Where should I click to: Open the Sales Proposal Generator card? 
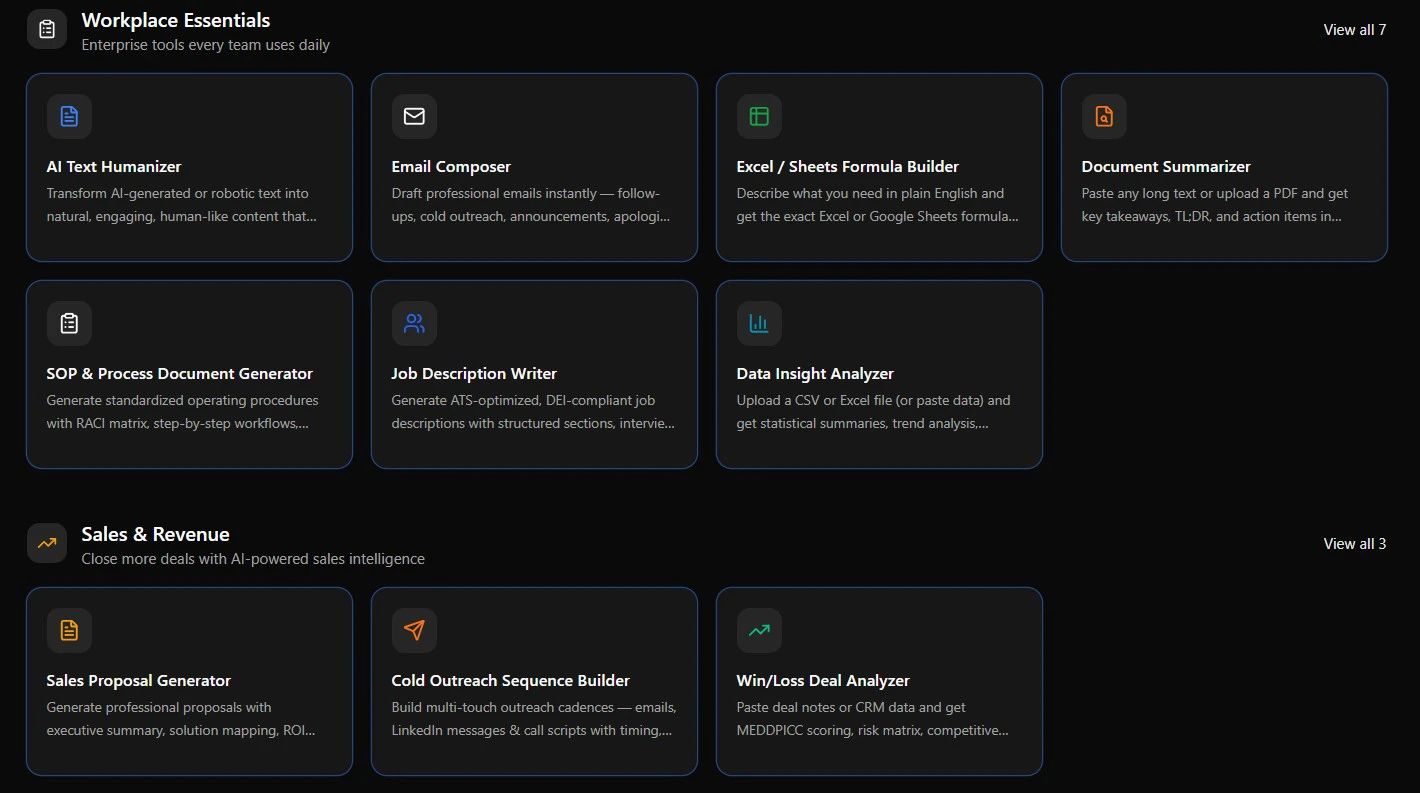[189, 681]
